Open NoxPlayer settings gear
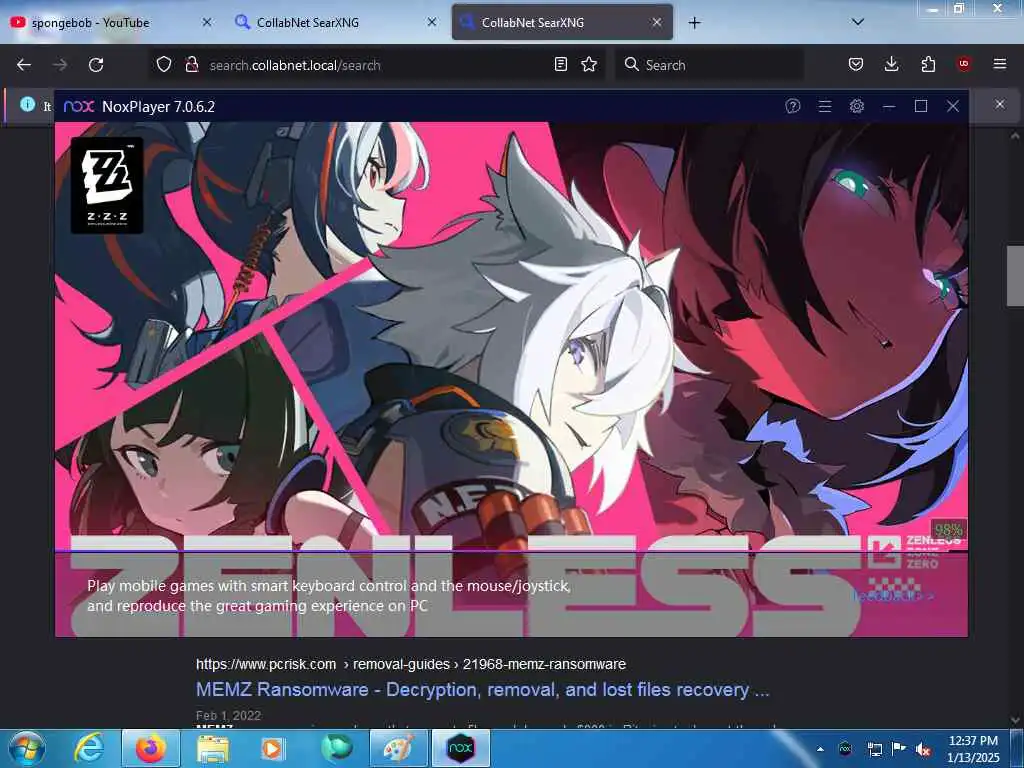The image size is (1024, 768). point(857,106)
